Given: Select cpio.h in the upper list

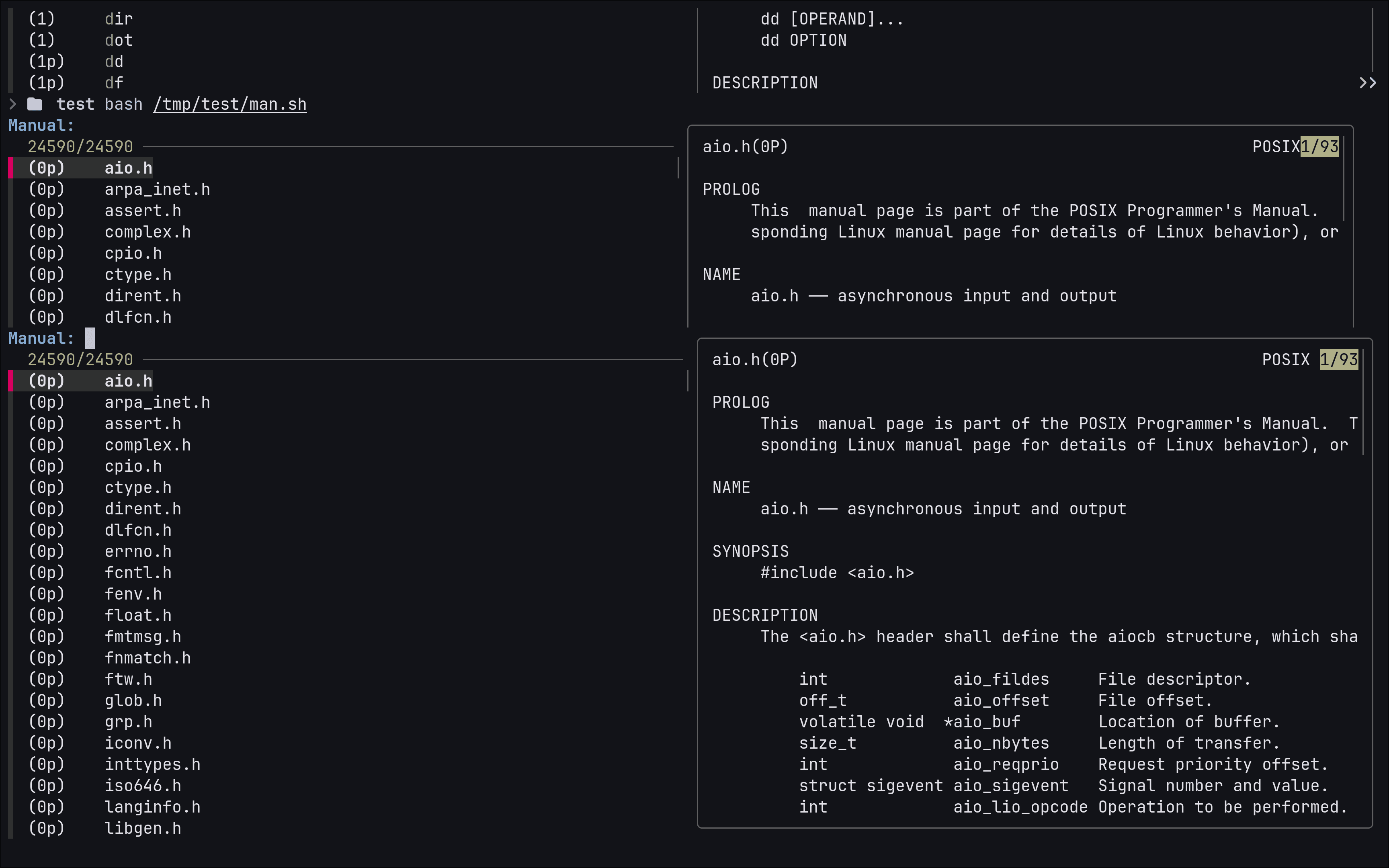Looking at the screenshot, I should [133, 253].
